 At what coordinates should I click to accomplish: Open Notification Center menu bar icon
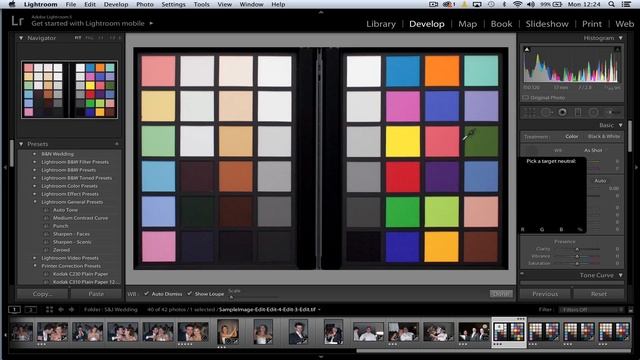click(x=626, y=4)
